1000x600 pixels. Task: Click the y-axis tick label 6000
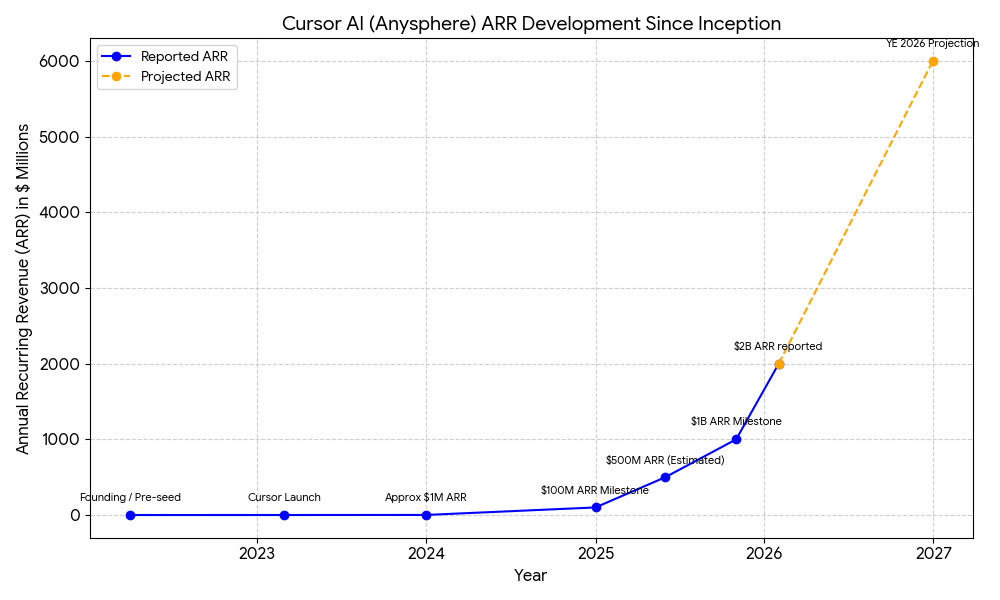click(x=61, y=62)
